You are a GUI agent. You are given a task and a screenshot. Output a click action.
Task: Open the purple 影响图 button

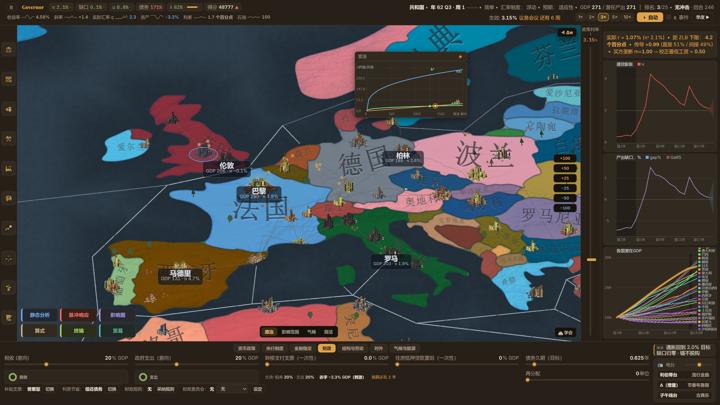click(x=118, y=315)
